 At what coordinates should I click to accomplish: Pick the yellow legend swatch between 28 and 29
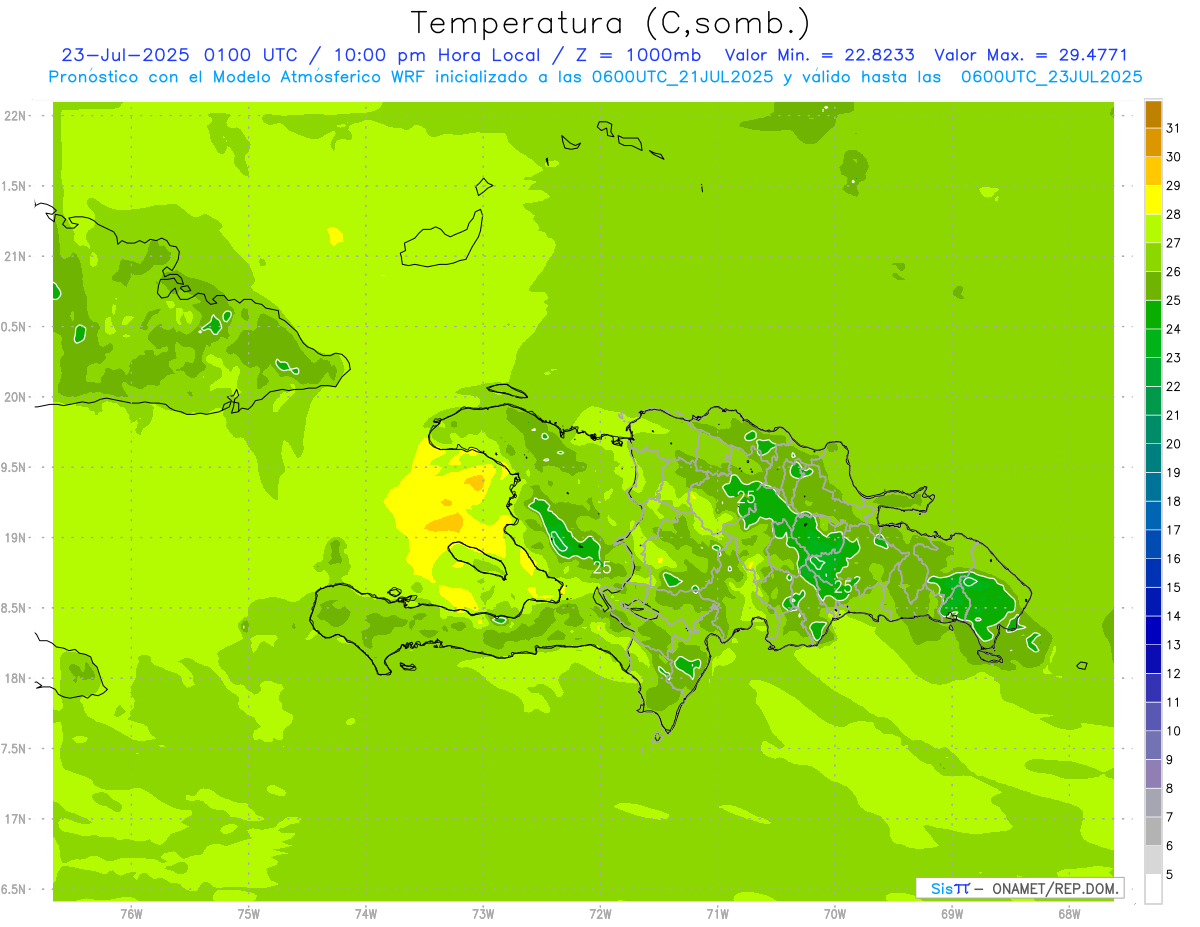[1153, 200]
